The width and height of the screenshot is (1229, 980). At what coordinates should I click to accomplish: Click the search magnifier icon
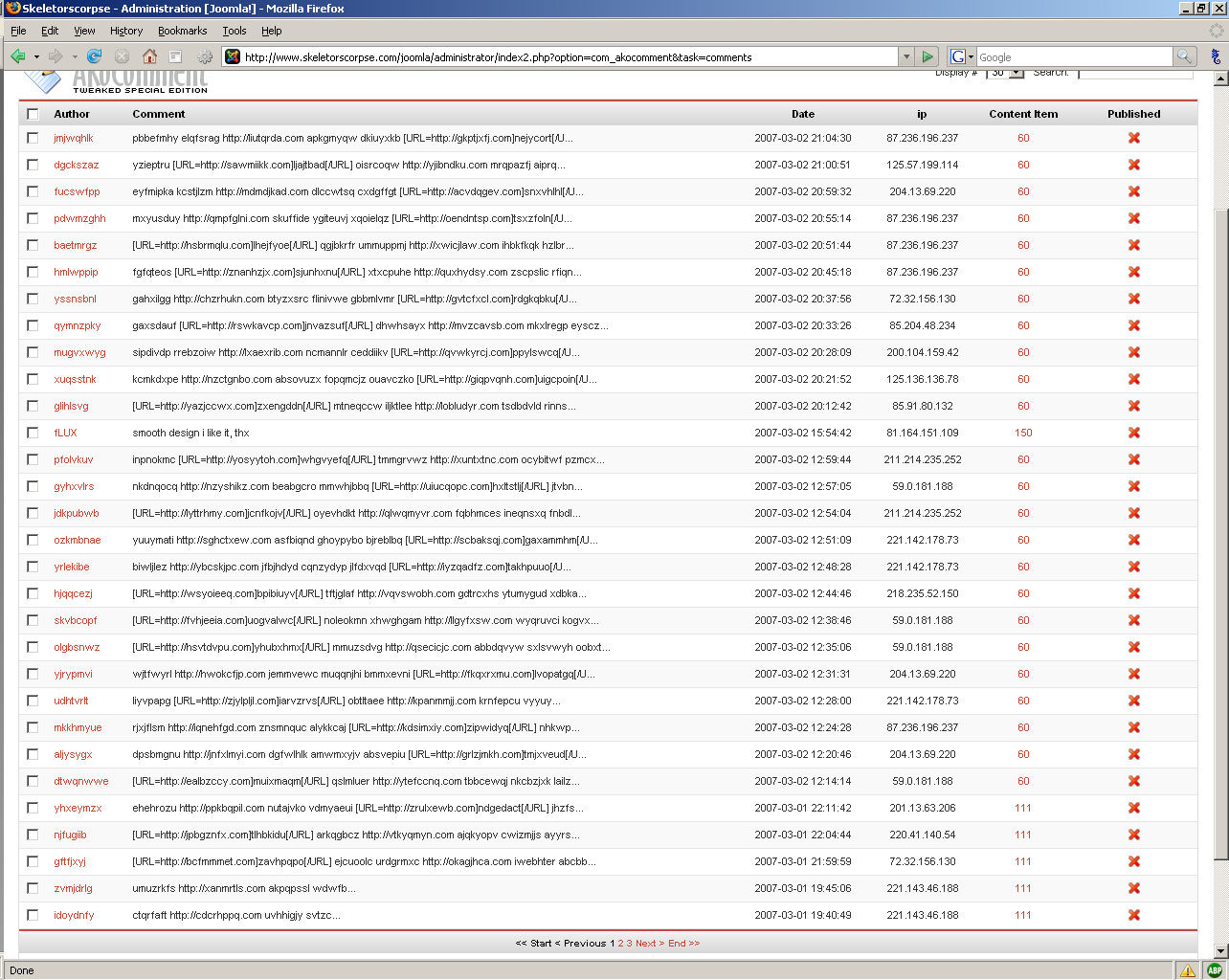[x=1185, y=56]
